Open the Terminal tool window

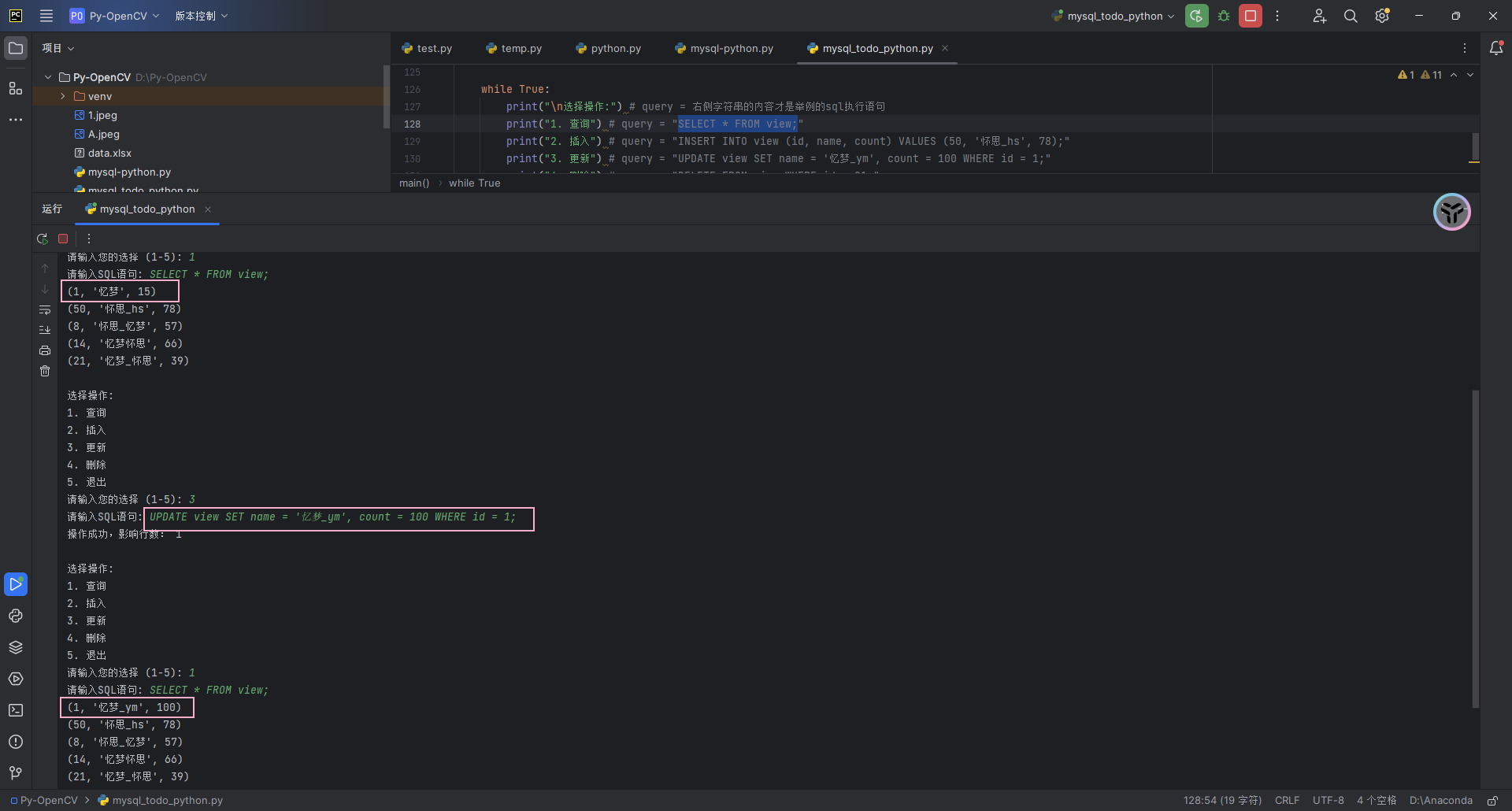click(16, 710)
